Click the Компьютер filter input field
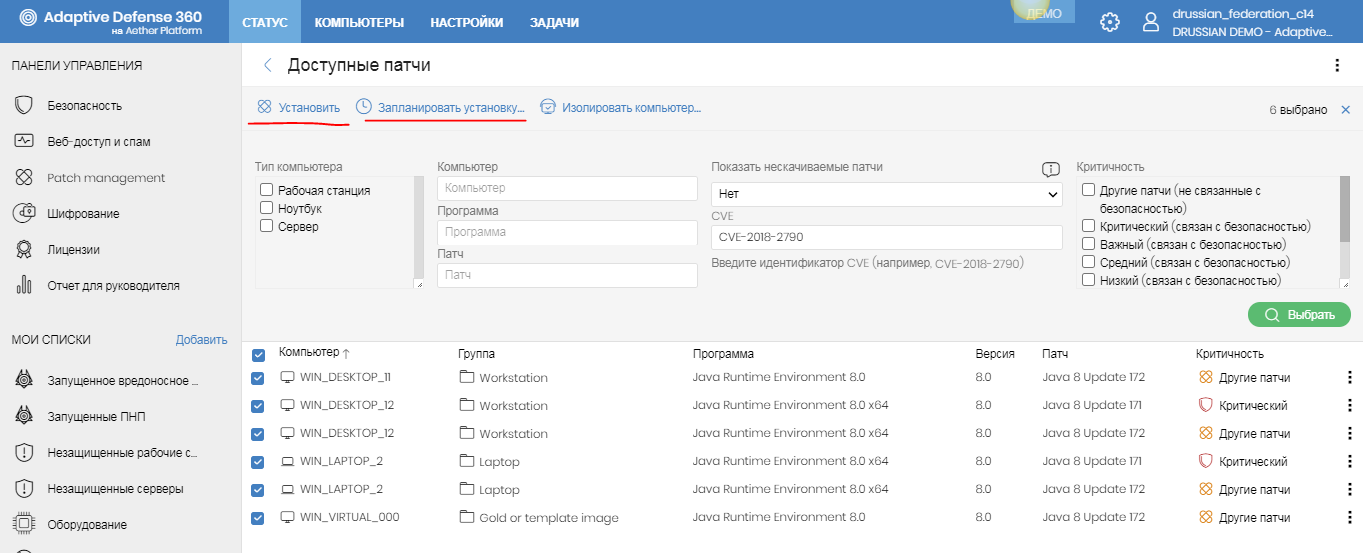Image resolution: width=1363 pixels, height=553 pixels. point(567,188)
